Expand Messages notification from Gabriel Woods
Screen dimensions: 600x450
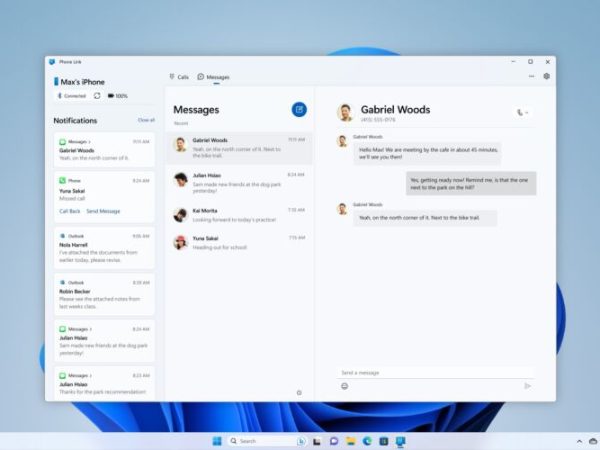coord(90,142)
